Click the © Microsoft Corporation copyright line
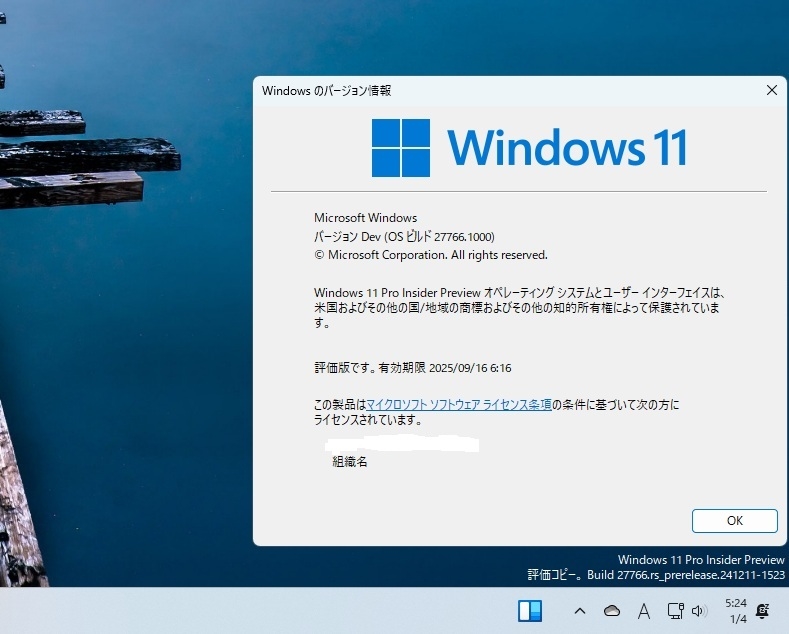 tap(431, 255)
